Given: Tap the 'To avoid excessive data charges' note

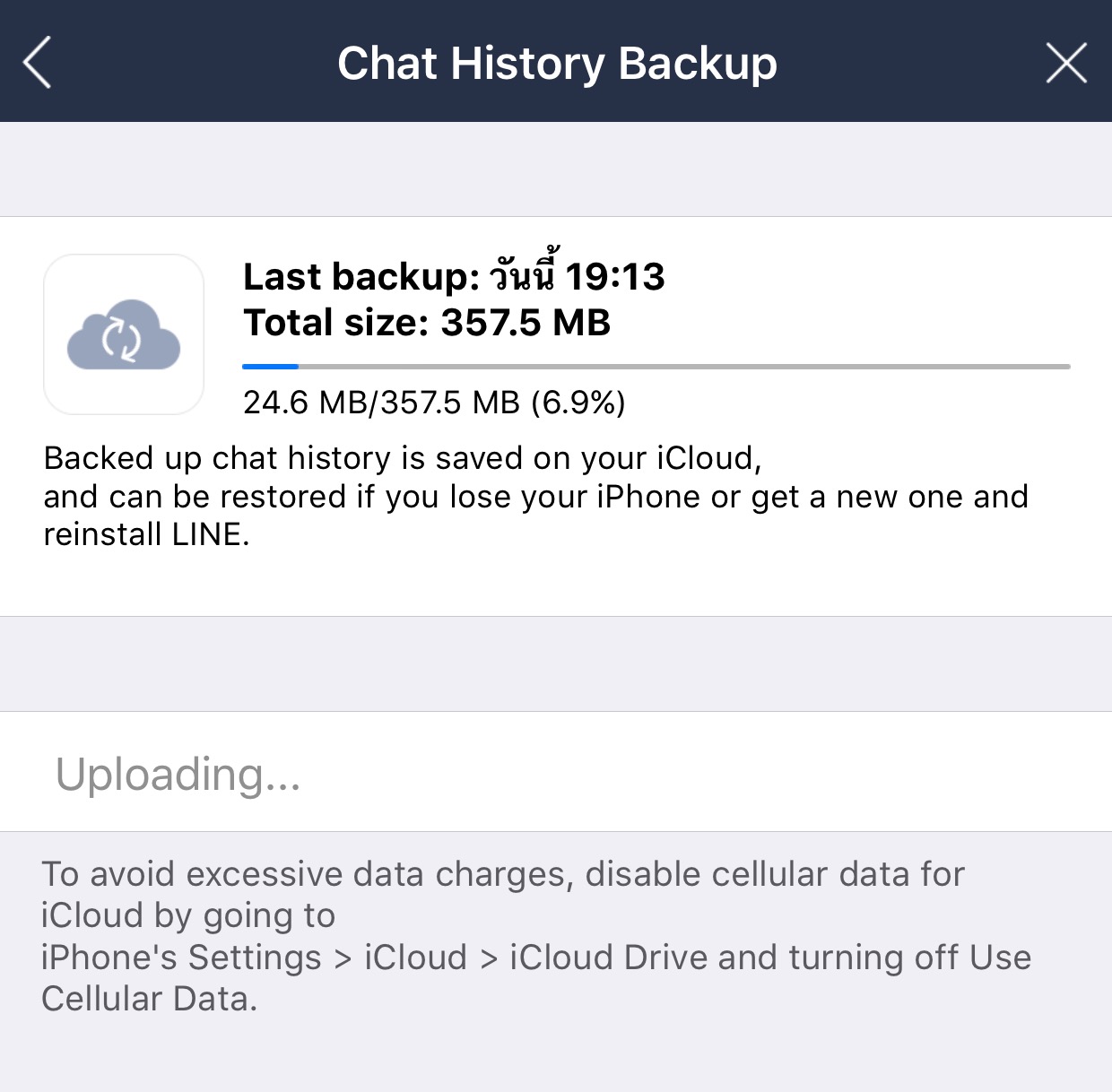Looking at the screenshot, I should 502,874.
